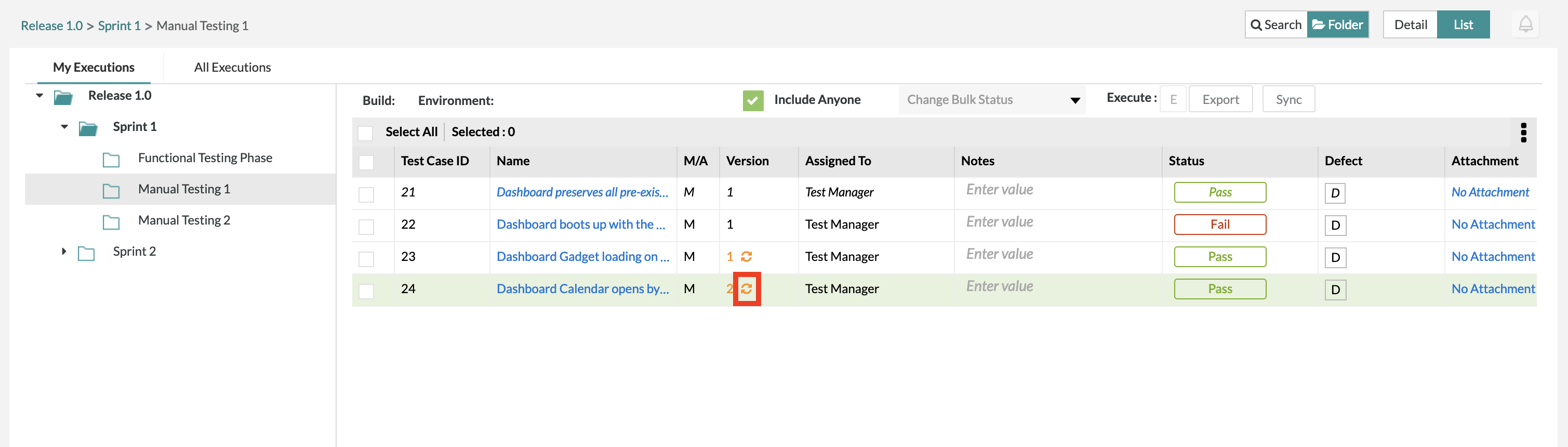Click the Fail status of test case 22
The image size is (1568, 447).
point(1219,225)
